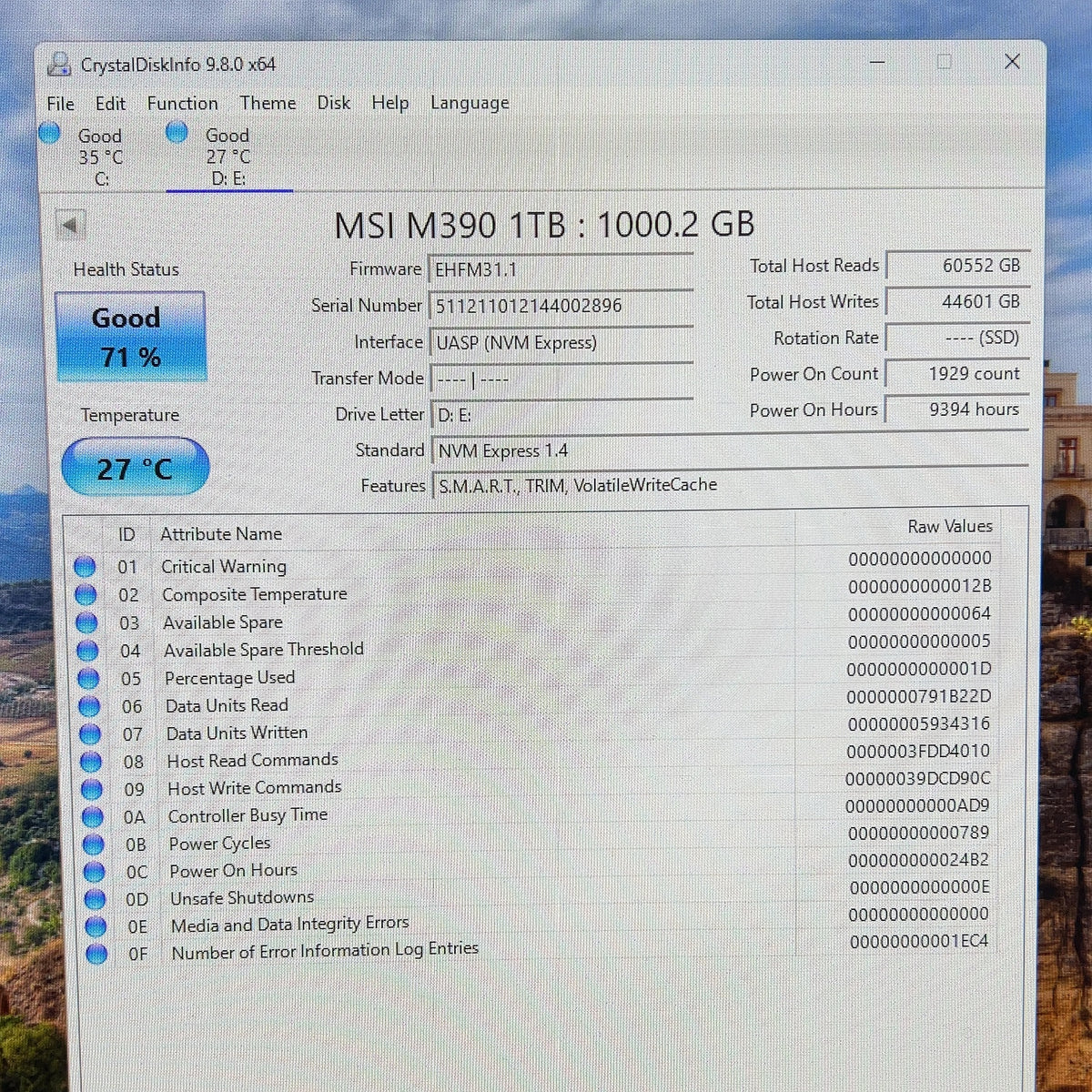Screen dimensions: 1092x1092
Task: Click the status circle for Percentage Used
Action: point(88,679)
